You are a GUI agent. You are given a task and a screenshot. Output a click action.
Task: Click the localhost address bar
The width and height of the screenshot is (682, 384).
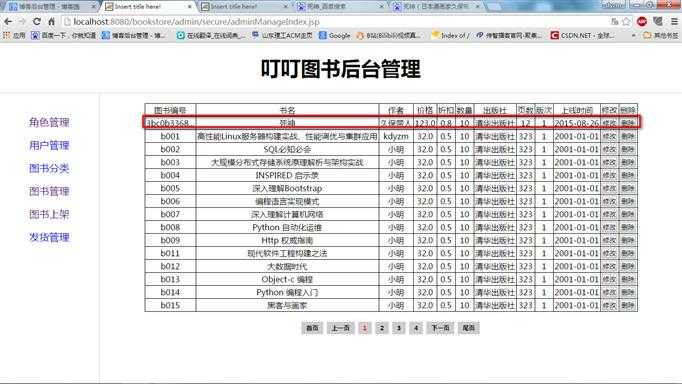pyautogui.click(x=335, y=21)
